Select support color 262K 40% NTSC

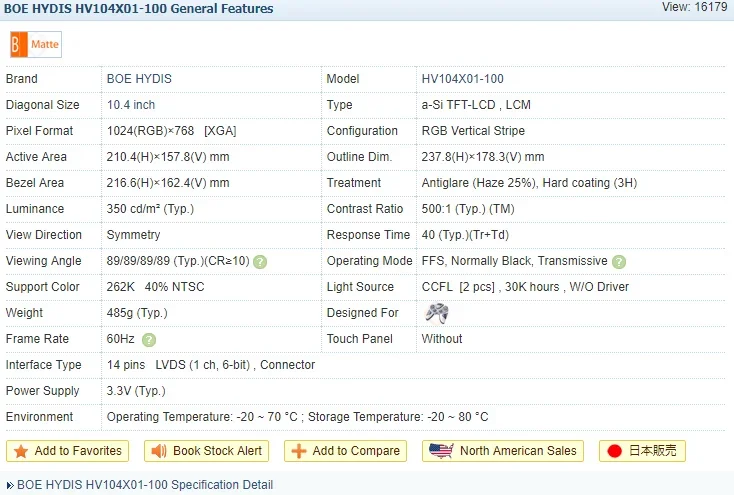[155, 287]
